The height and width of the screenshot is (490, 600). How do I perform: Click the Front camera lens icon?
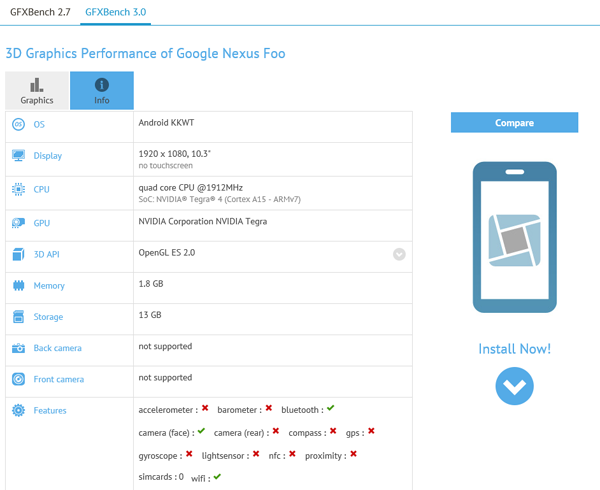[x=18, y=379]
